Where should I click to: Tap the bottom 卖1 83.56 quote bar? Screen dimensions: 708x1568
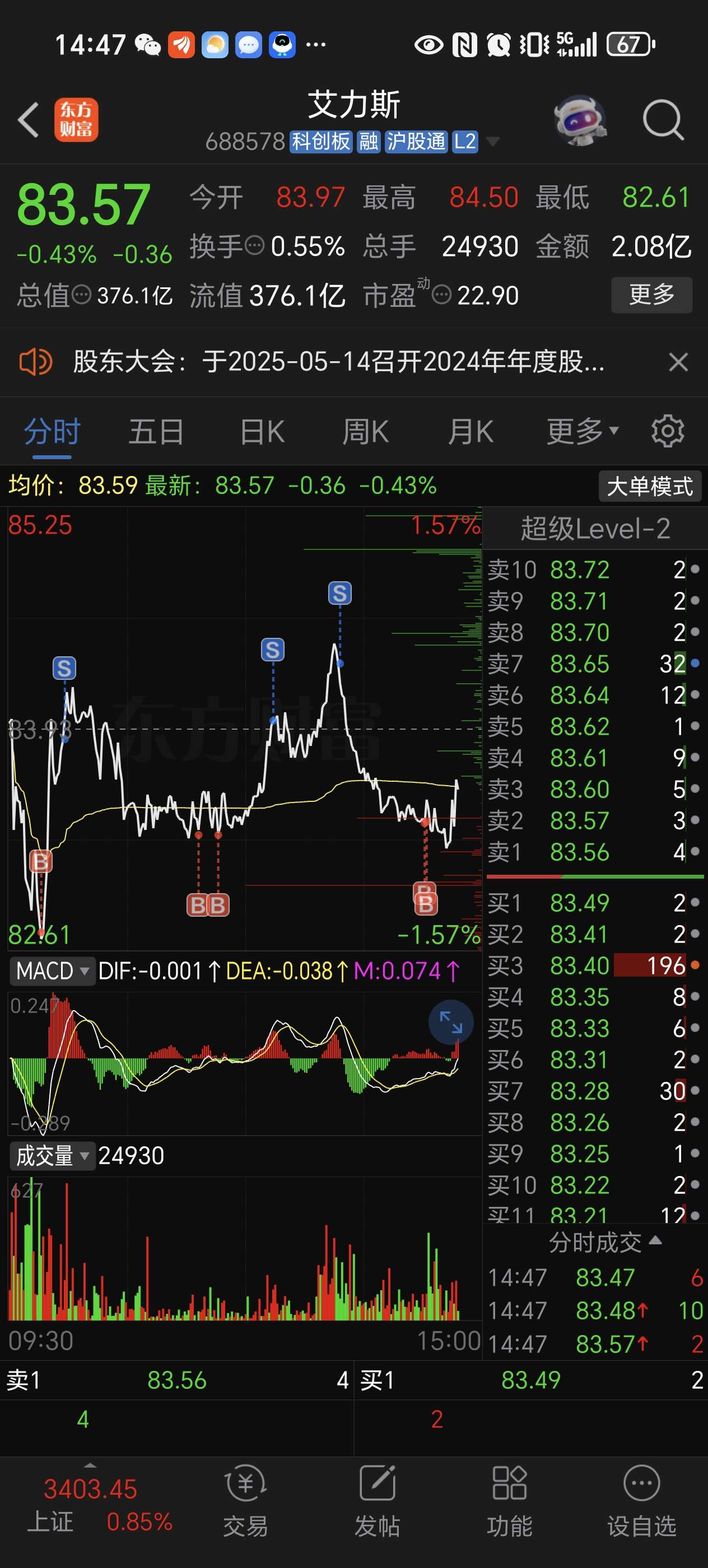pos(176,1380)
